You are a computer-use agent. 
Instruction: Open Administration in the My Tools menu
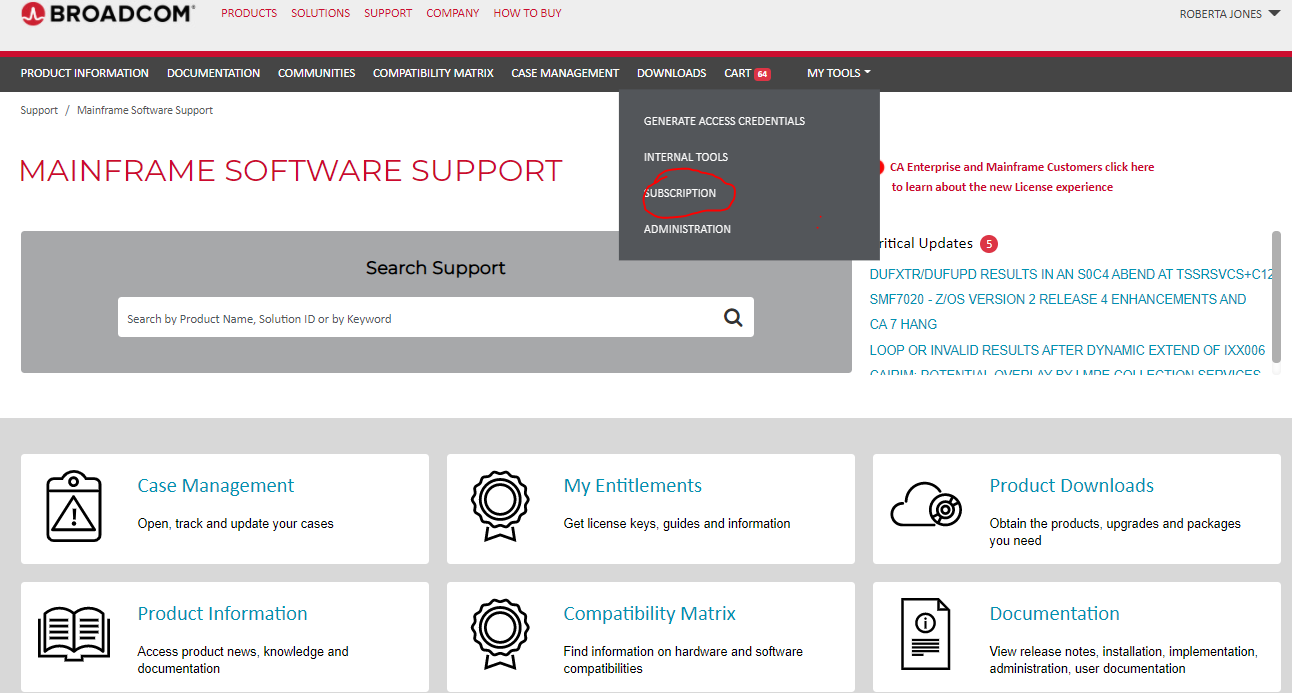(687, 229)
